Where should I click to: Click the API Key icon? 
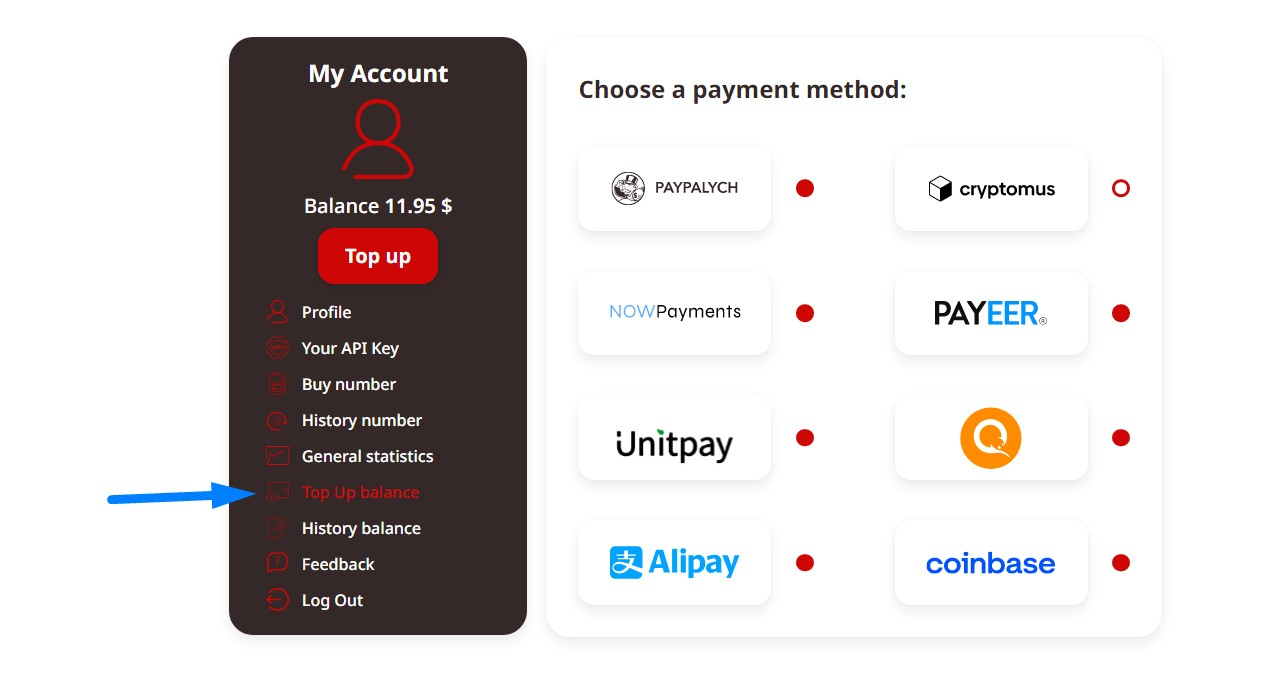pyautogui.click(x=277, y=348)
